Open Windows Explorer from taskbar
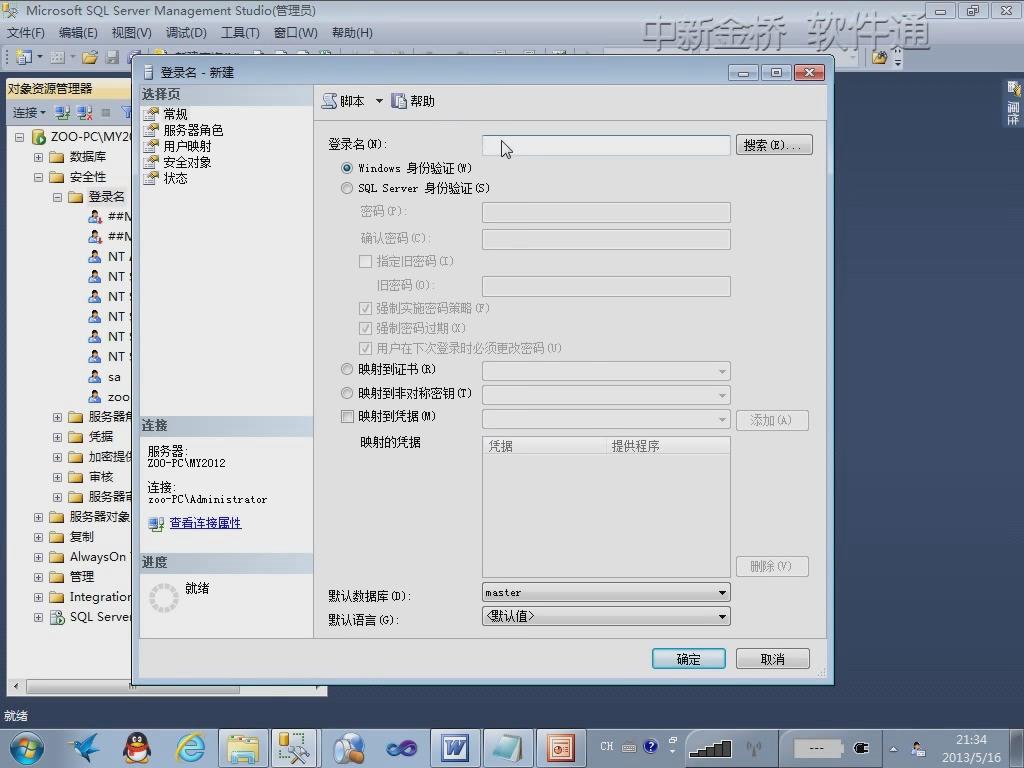This screenshot has width=1024, height=768. pos(243,748)
